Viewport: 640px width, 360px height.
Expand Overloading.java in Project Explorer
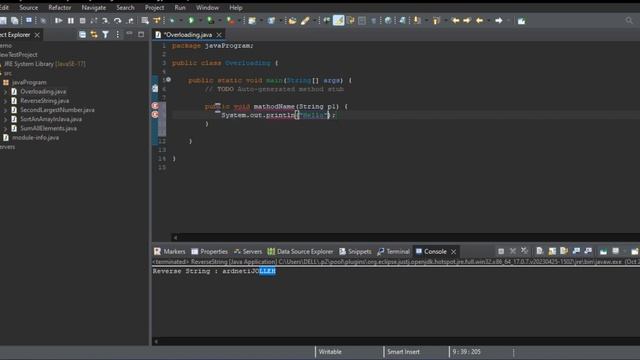(x=5, y=92)
